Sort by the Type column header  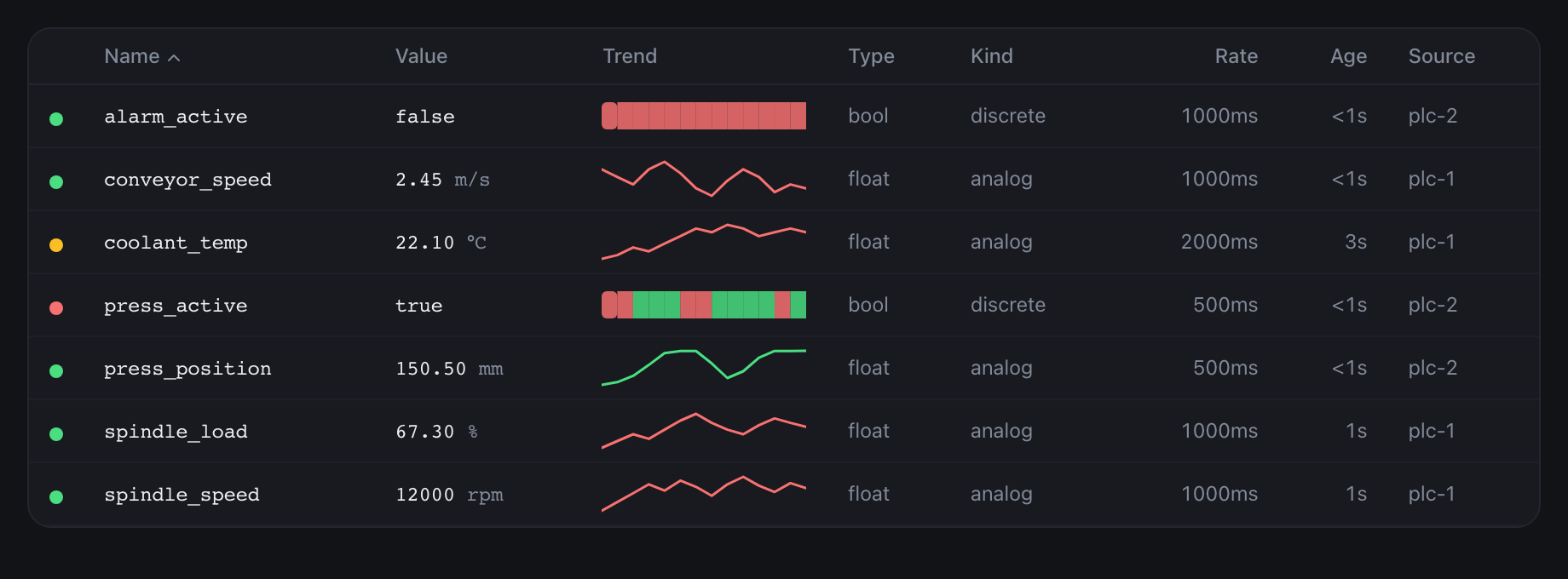(871, 56)
